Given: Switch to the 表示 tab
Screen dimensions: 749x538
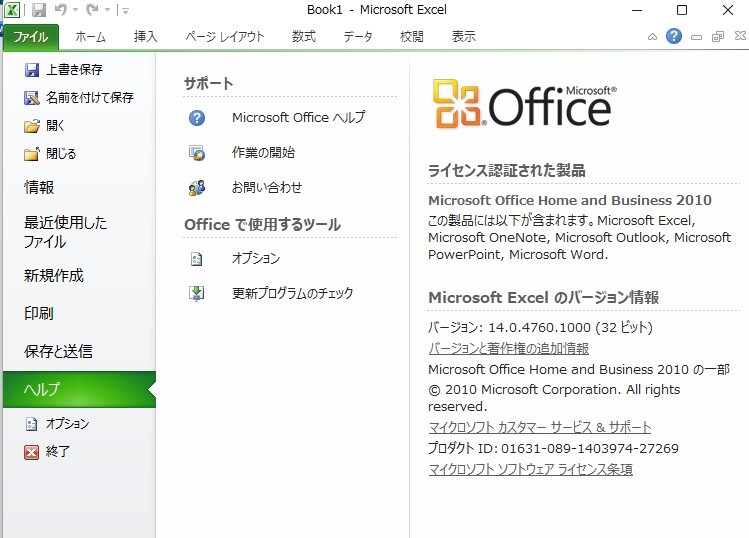Looking at the screenshot, I should [x=464, y=37].
